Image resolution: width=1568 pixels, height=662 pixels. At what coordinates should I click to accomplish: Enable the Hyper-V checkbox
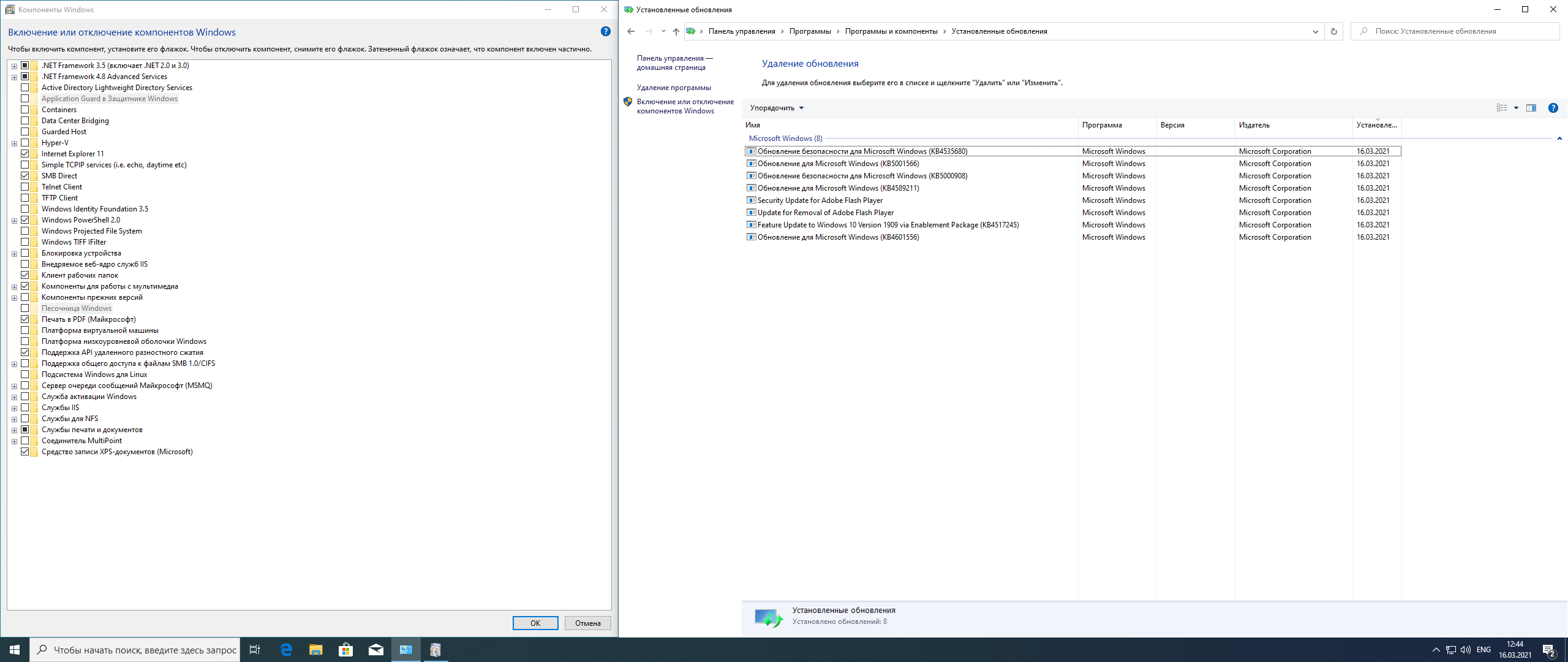point(25,143)
